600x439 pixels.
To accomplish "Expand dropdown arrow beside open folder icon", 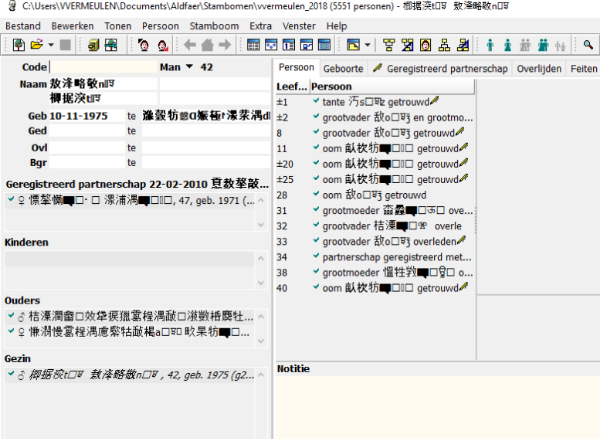I will (x=51, y=45).
